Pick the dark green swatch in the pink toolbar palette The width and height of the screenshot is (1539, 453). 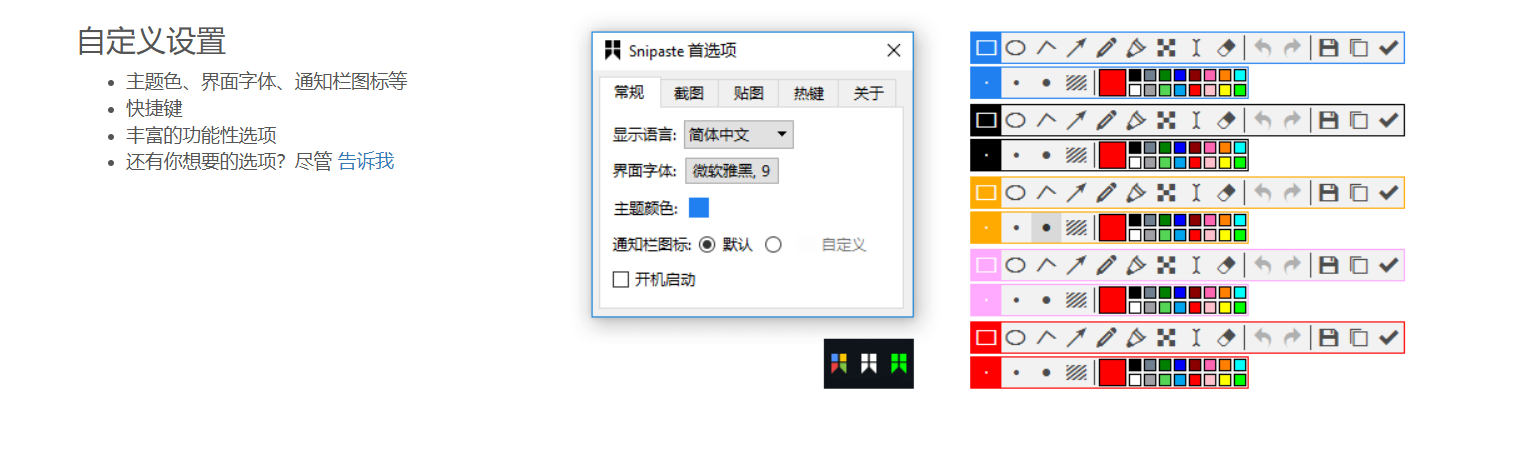click(x=1165, y=293)
